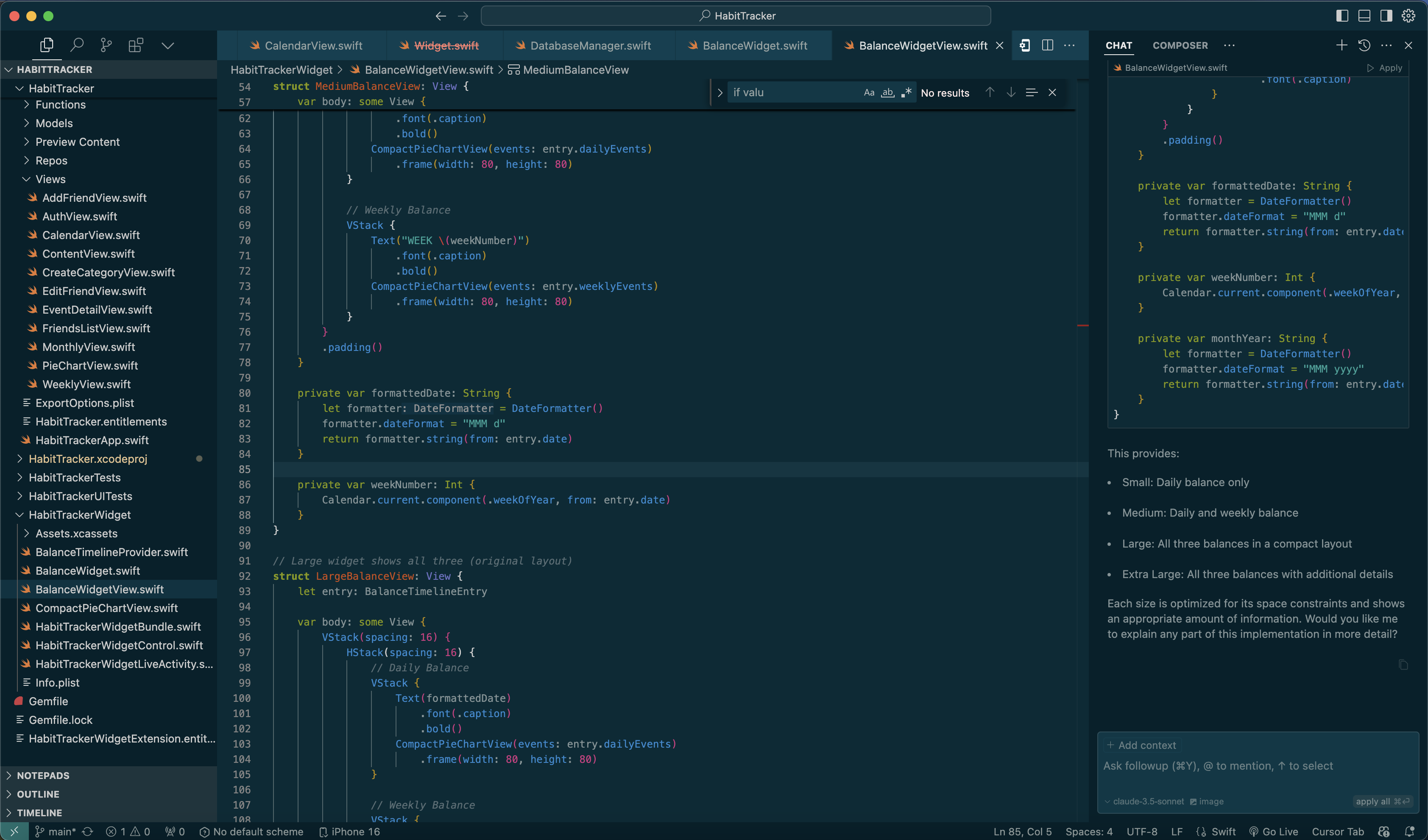Open changes icon next to editor tabs
This screenshot has width=1428, height=840.
click(1024, 45)
